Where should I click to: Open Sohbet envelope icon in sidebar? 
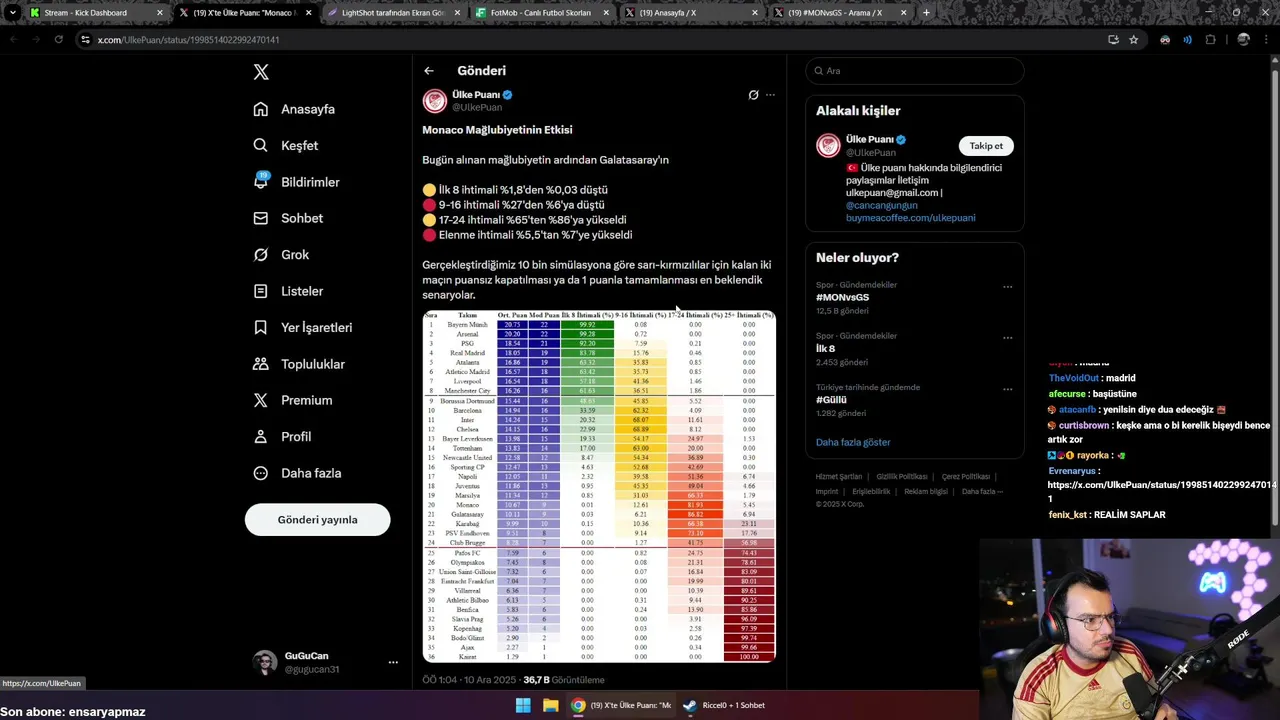[261, 218]
